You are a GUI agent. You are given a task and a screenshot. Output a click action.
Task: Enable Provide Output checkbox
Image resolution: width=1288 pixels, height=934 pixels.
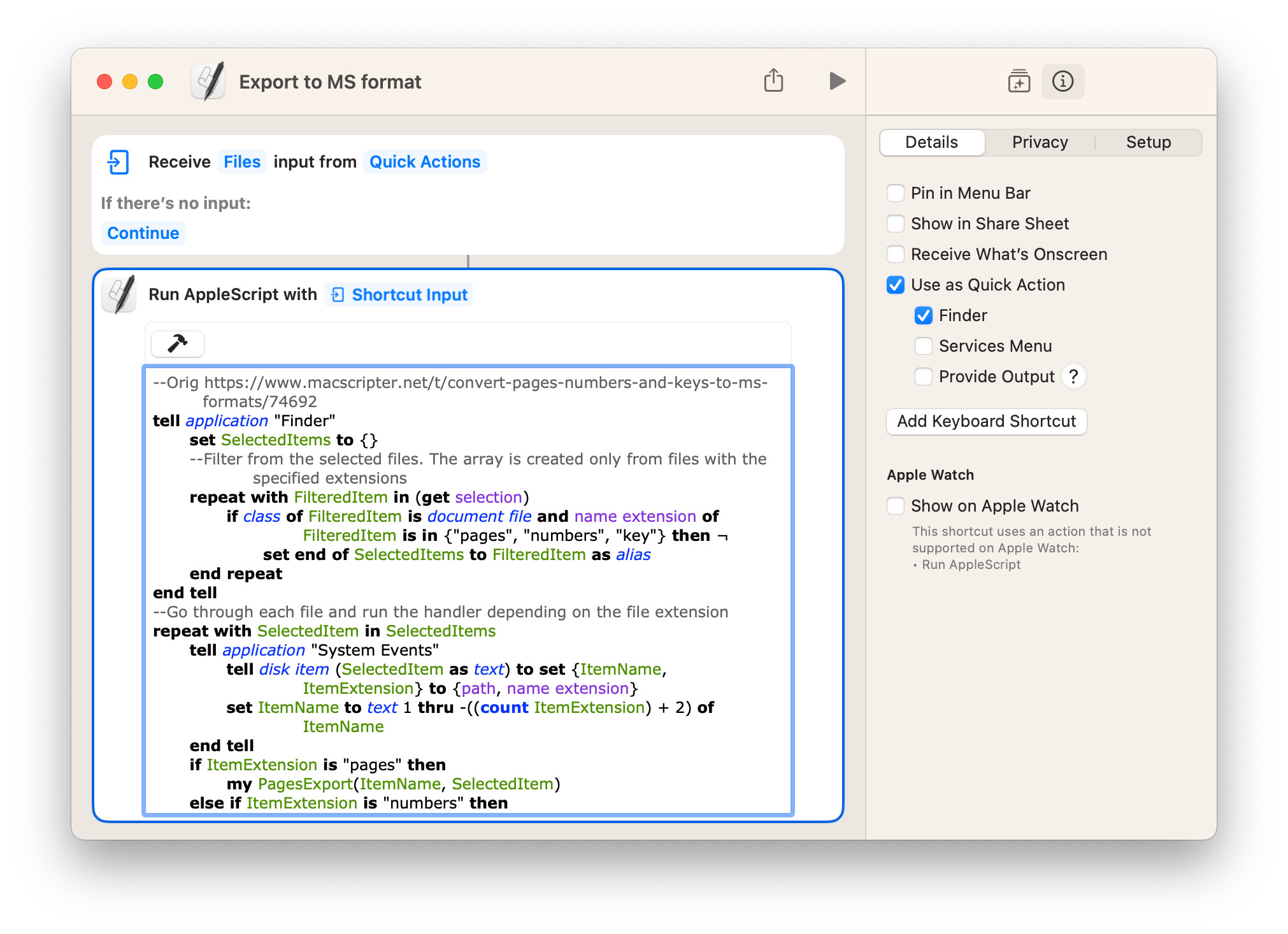(x=924, y=377)
